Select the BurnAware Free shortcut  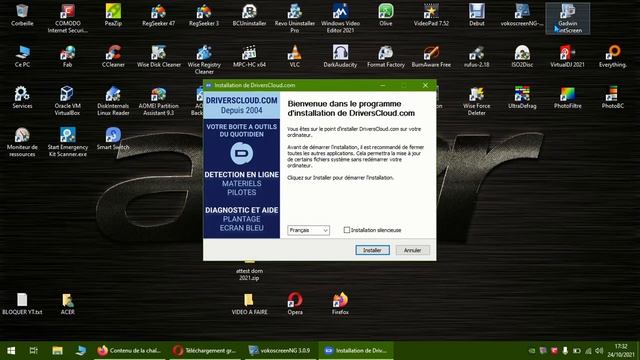431,56
